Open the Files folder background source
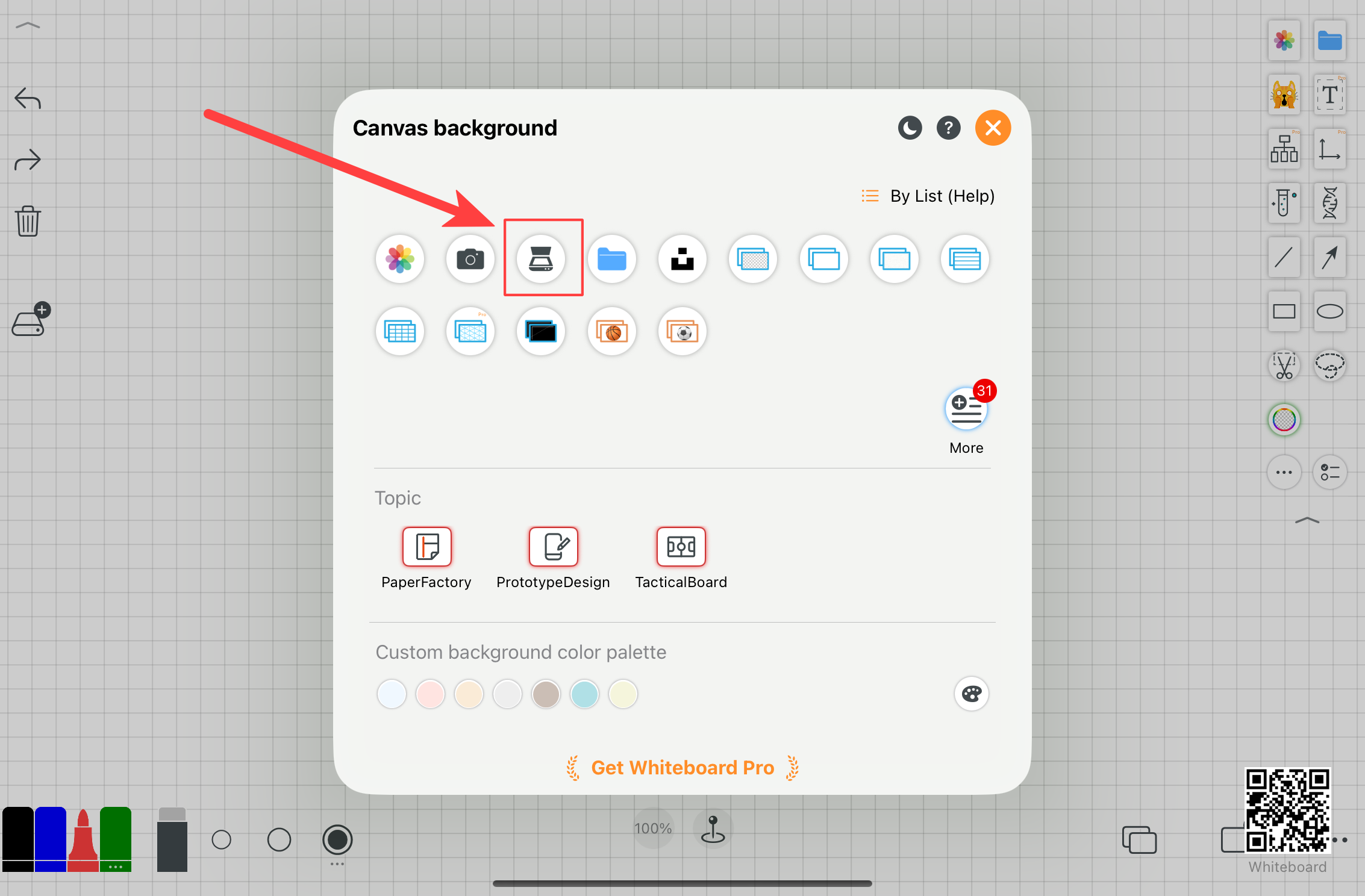The height and width of the screenshot is (896, 1365). click(x=611, y=259)
